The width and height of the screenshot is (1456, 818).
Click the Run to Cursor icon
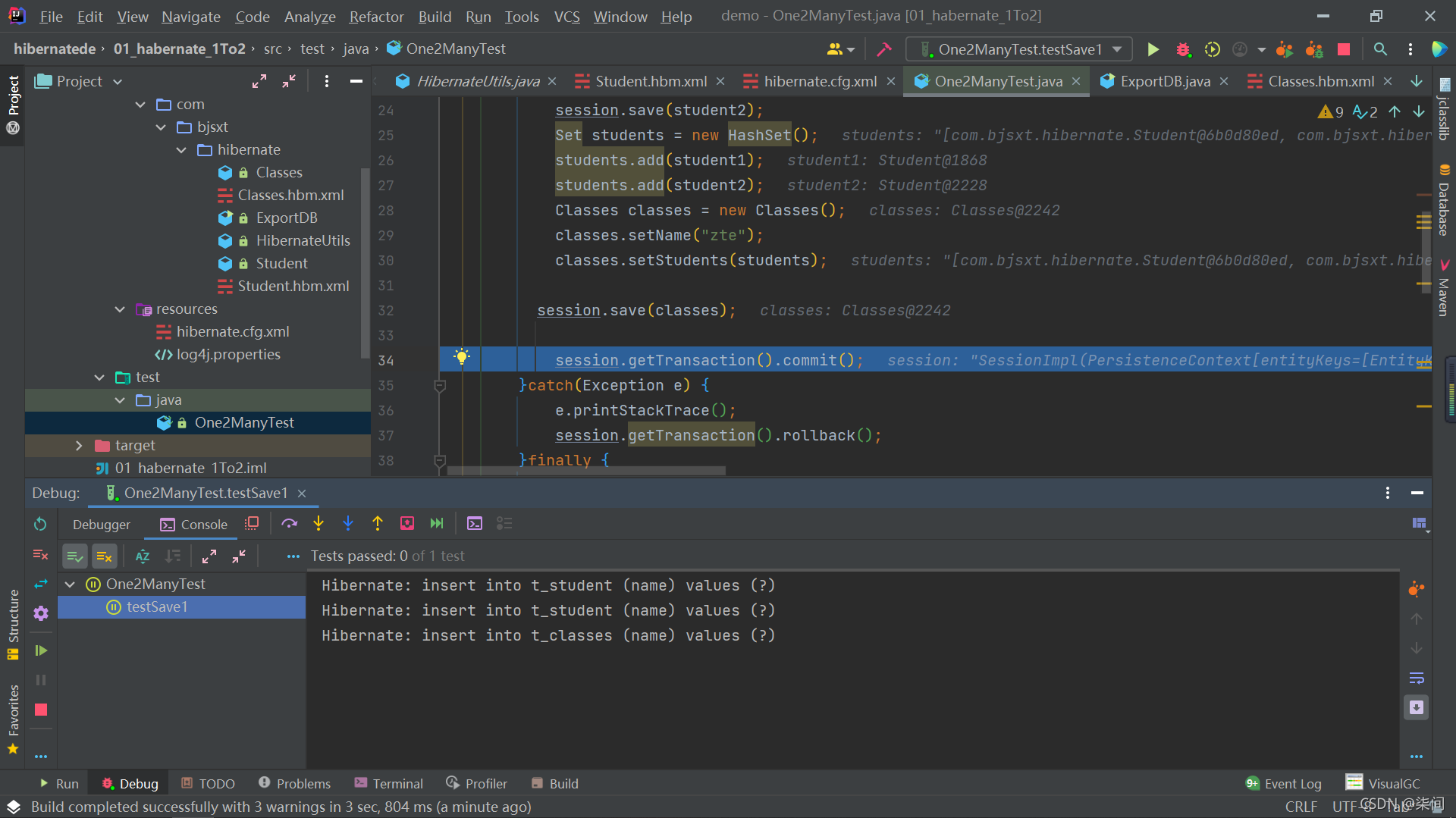point(437,523)
